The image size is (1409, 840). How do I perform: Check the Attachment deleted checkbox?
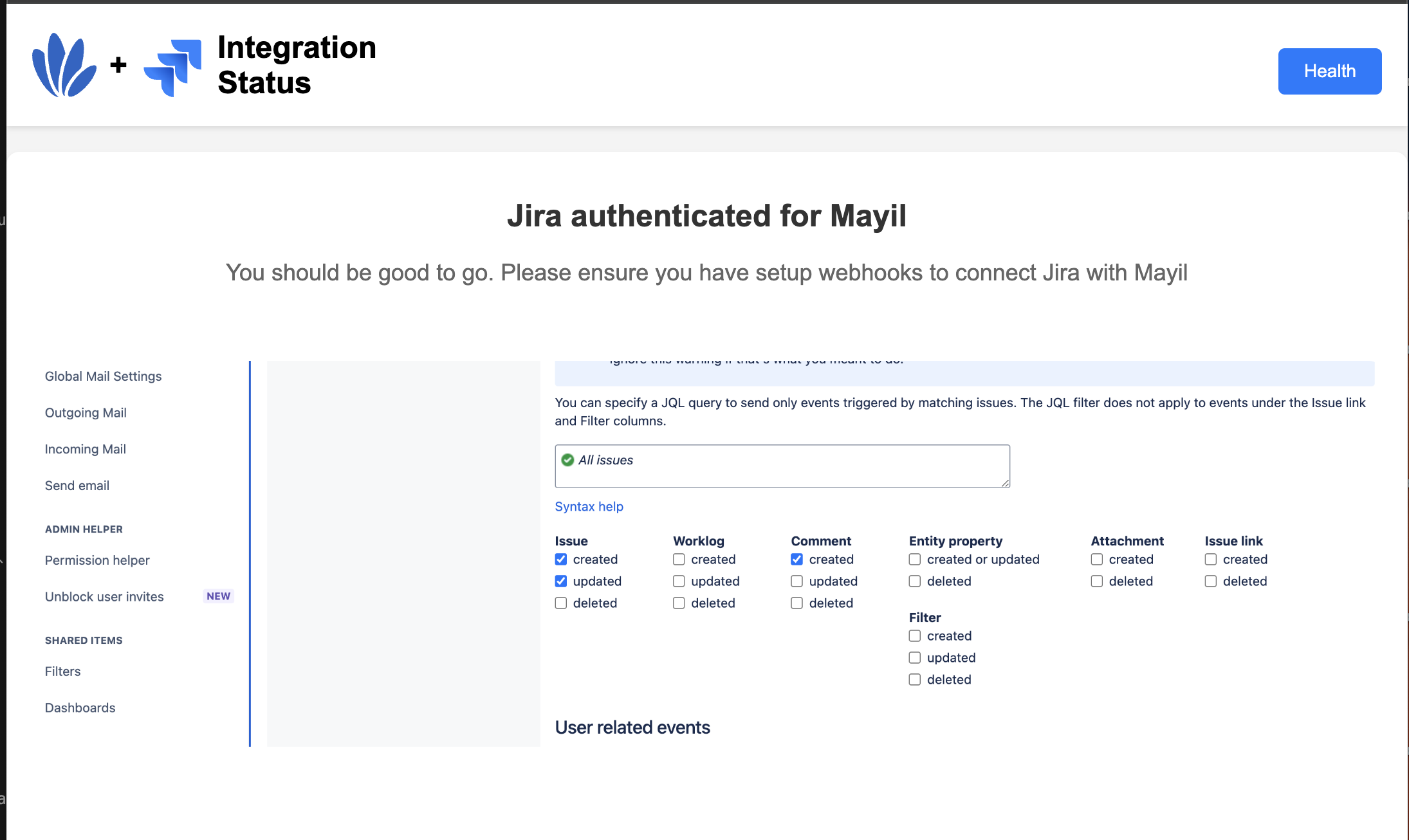[x=1097, y=581]
